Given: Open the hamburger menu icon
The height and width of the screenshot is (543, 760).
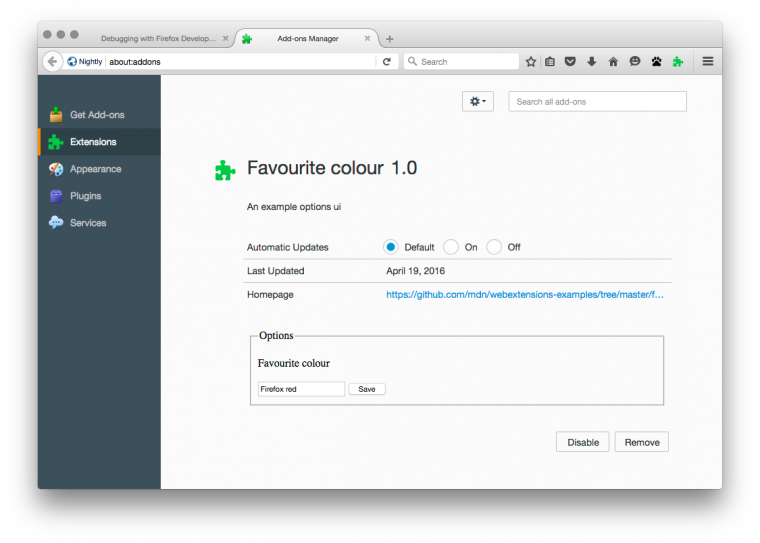Looking at the screenshot, I should point(708,62).
